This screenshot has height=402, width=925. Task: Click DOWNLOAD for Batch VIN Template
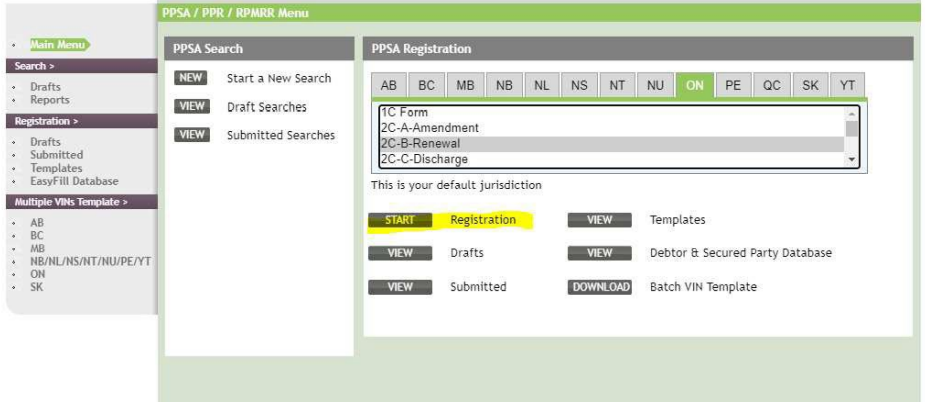pyautogui.click(x=599, y=287)
